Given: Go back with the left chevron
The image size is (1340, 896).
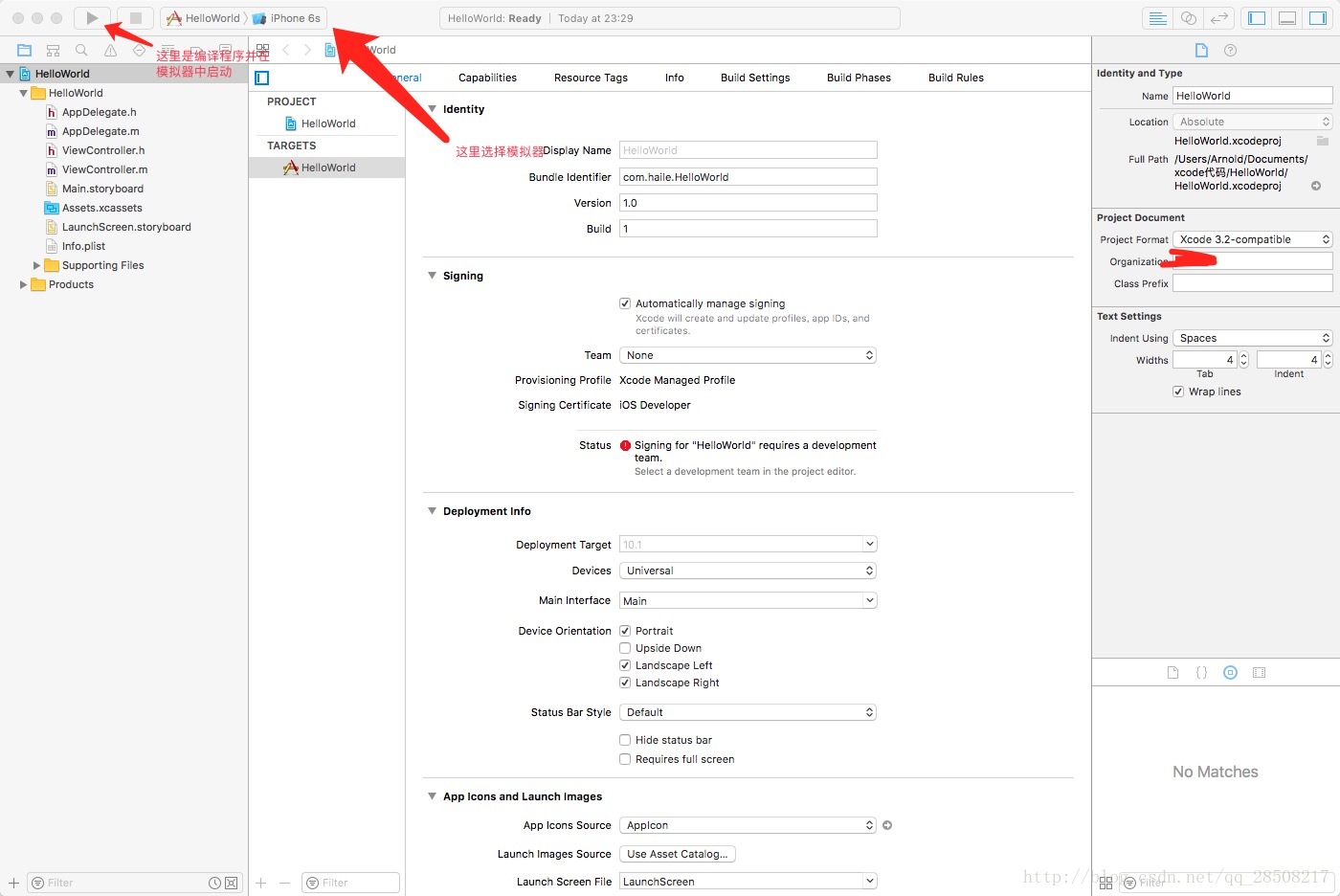Looking at the screenshot, I should click(285, 50).
